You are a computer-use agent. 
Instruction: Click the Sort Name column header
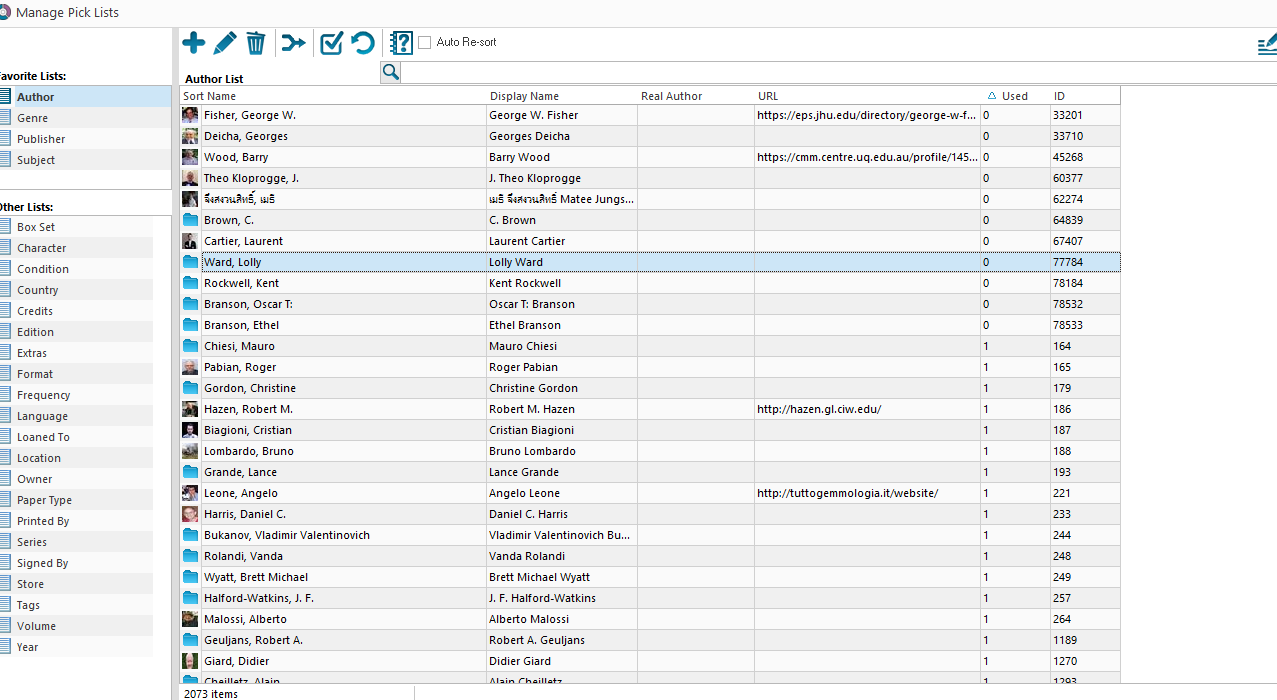click(210, 96)
